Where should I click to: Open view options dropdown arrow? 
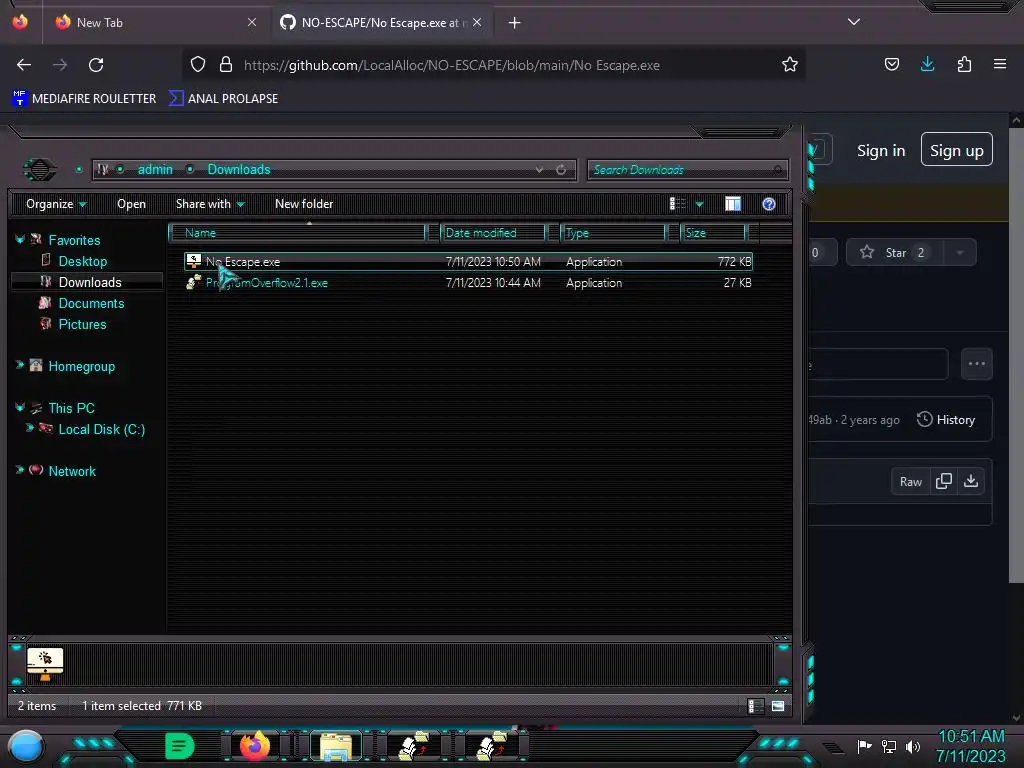click(699, 204)
